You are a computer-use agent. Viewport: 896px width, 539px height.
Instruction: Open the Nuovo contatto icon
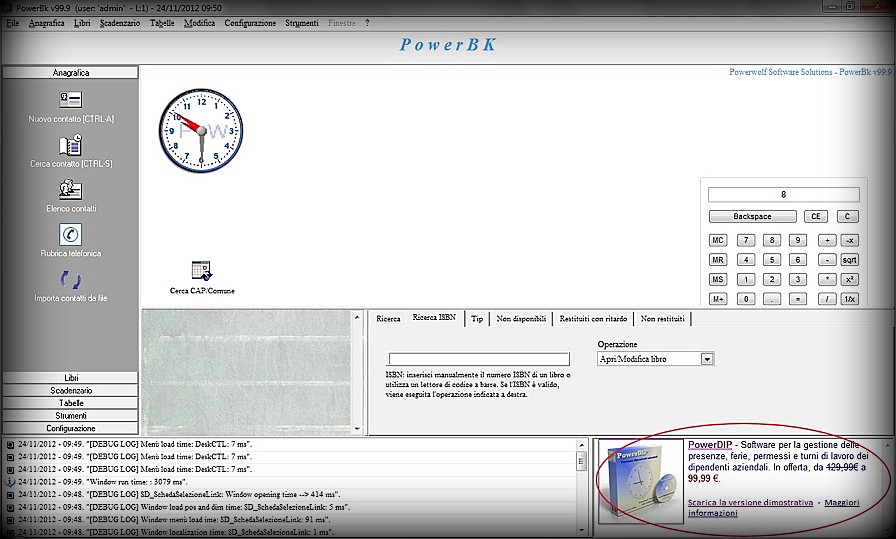pos(71,100)
